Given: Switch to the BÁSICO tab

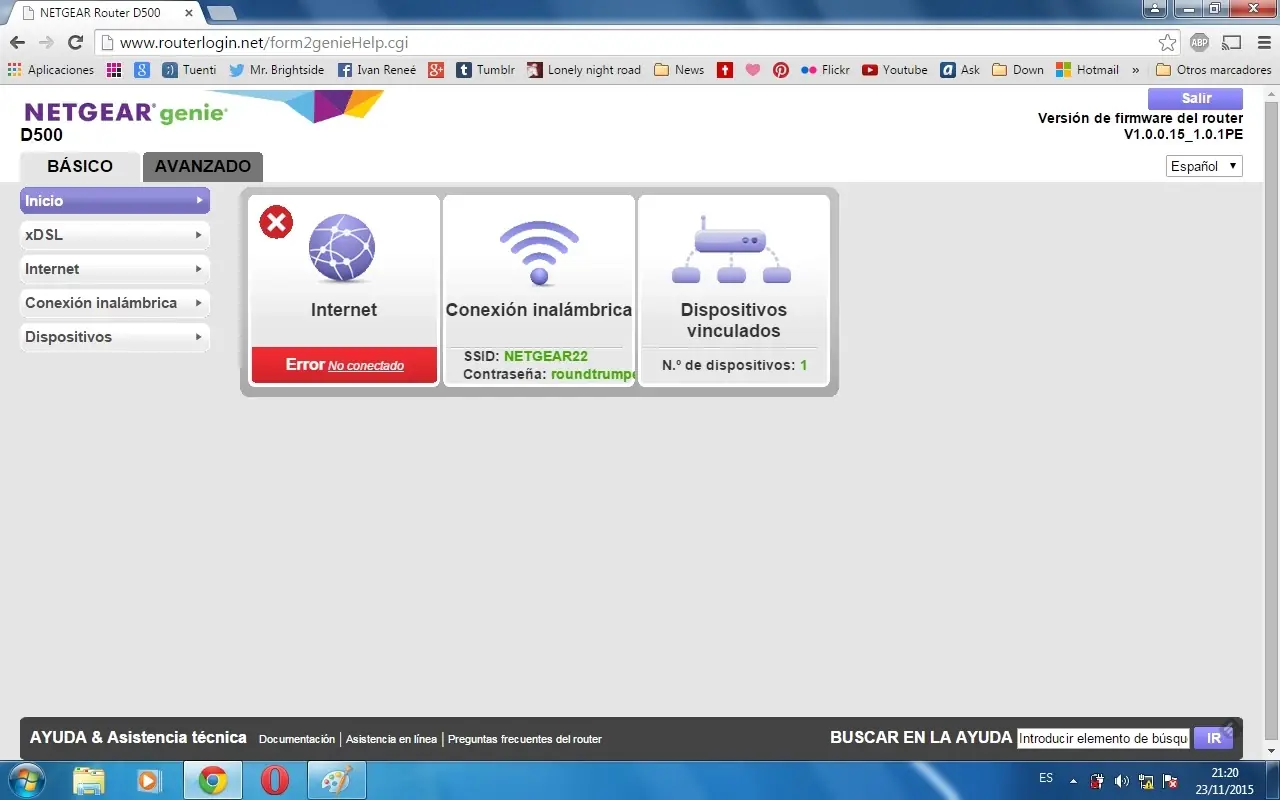Looking at the screenshot, I should [80, 167].
